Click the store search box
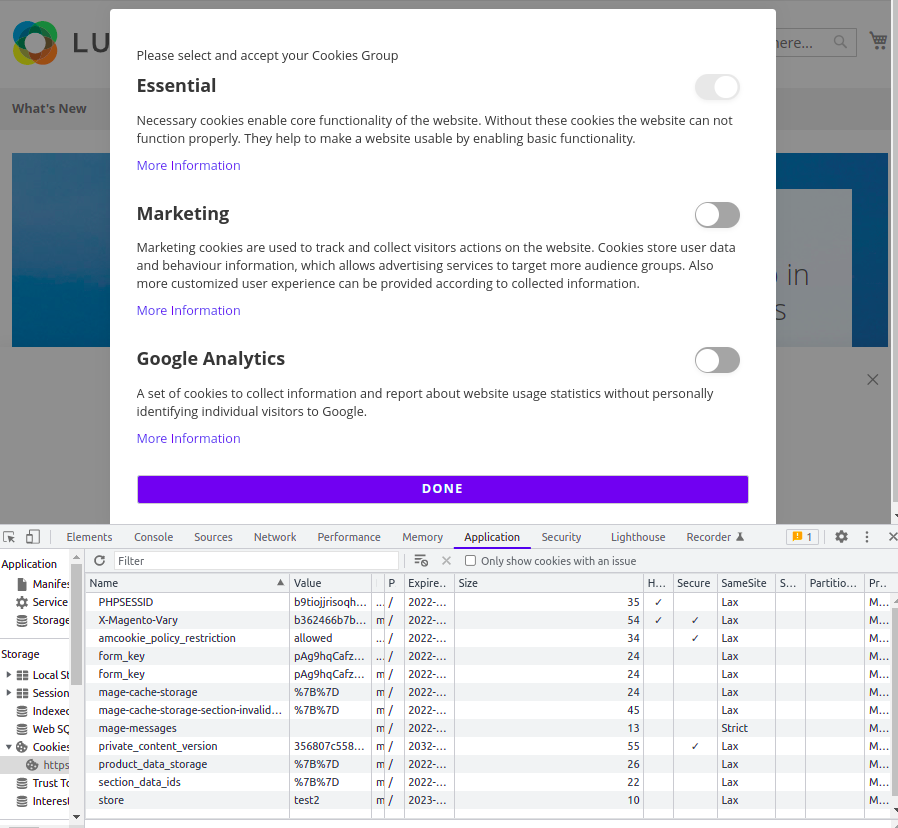Screen dimensions: 898x828 tap(816, 42)
